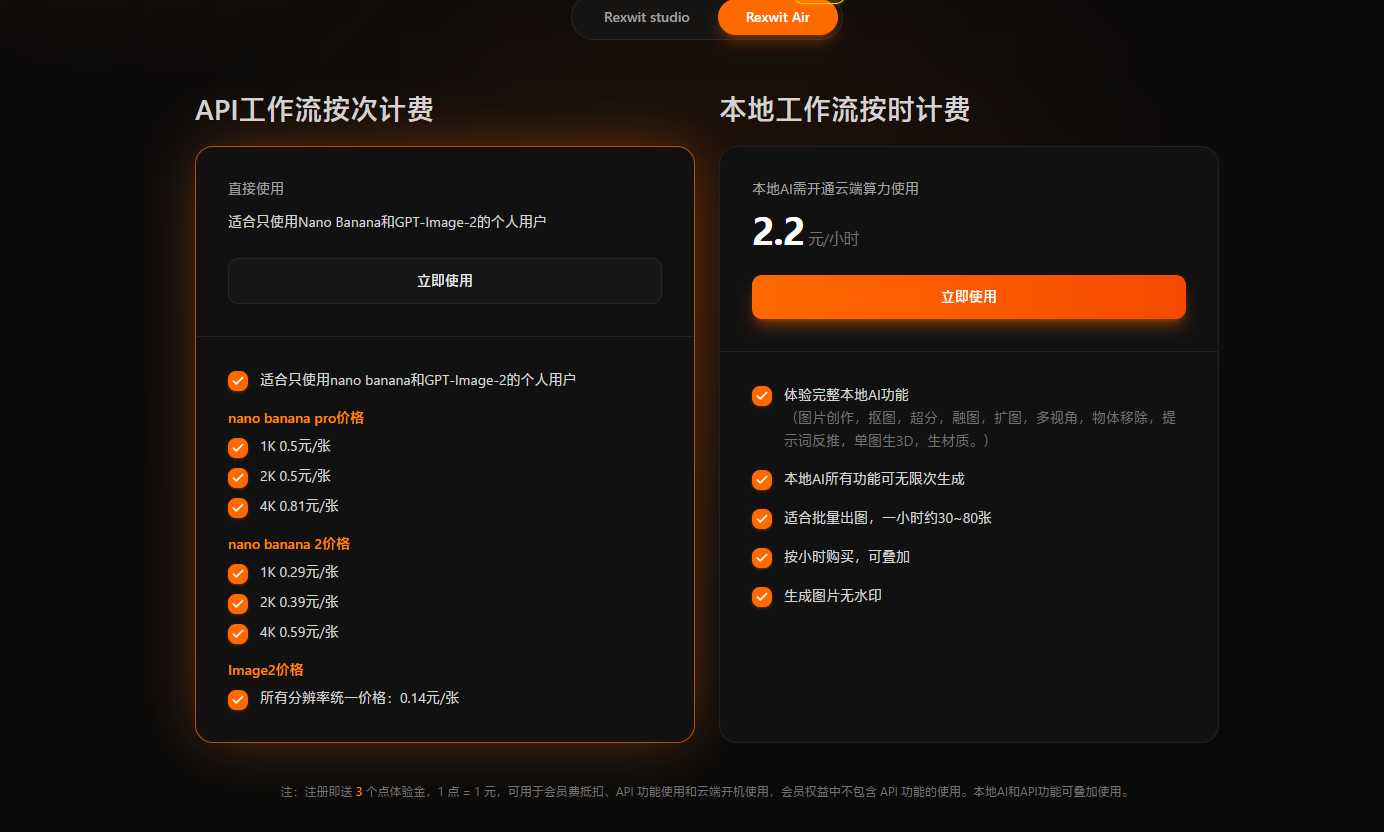This screenshot has width=1384, height=832.
Task: Click the check icon beside 体验完整本地AI功能
Action: [762, 396]
